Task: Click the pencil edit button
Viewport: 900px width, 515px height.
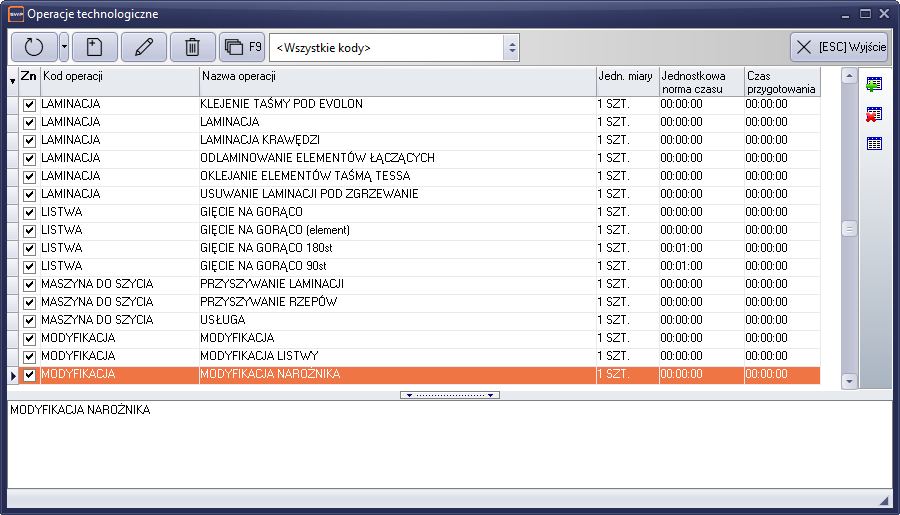Action: coord(144,47)
